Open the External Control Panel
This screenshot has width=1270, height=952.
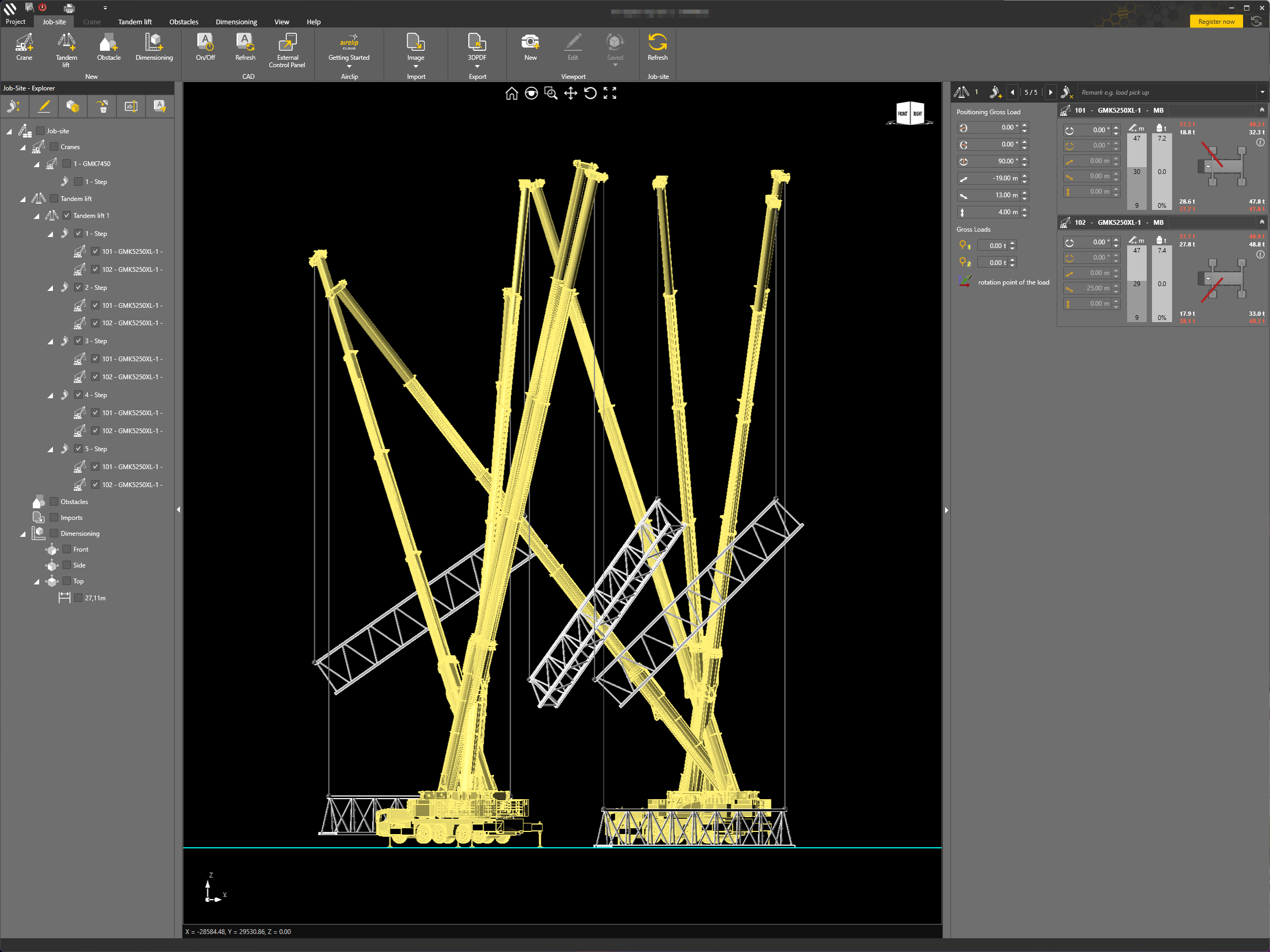pyautogui.click(x=287, y=43)
